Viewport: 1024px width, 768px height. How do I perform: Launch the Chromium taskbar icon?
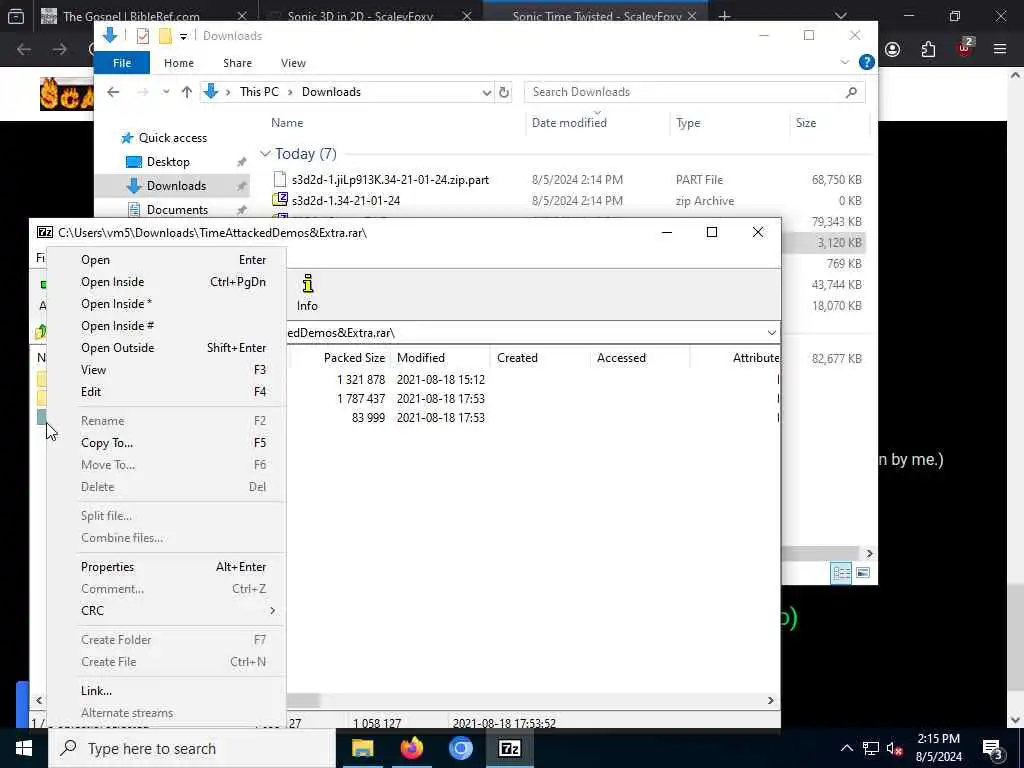pos(460,748)
